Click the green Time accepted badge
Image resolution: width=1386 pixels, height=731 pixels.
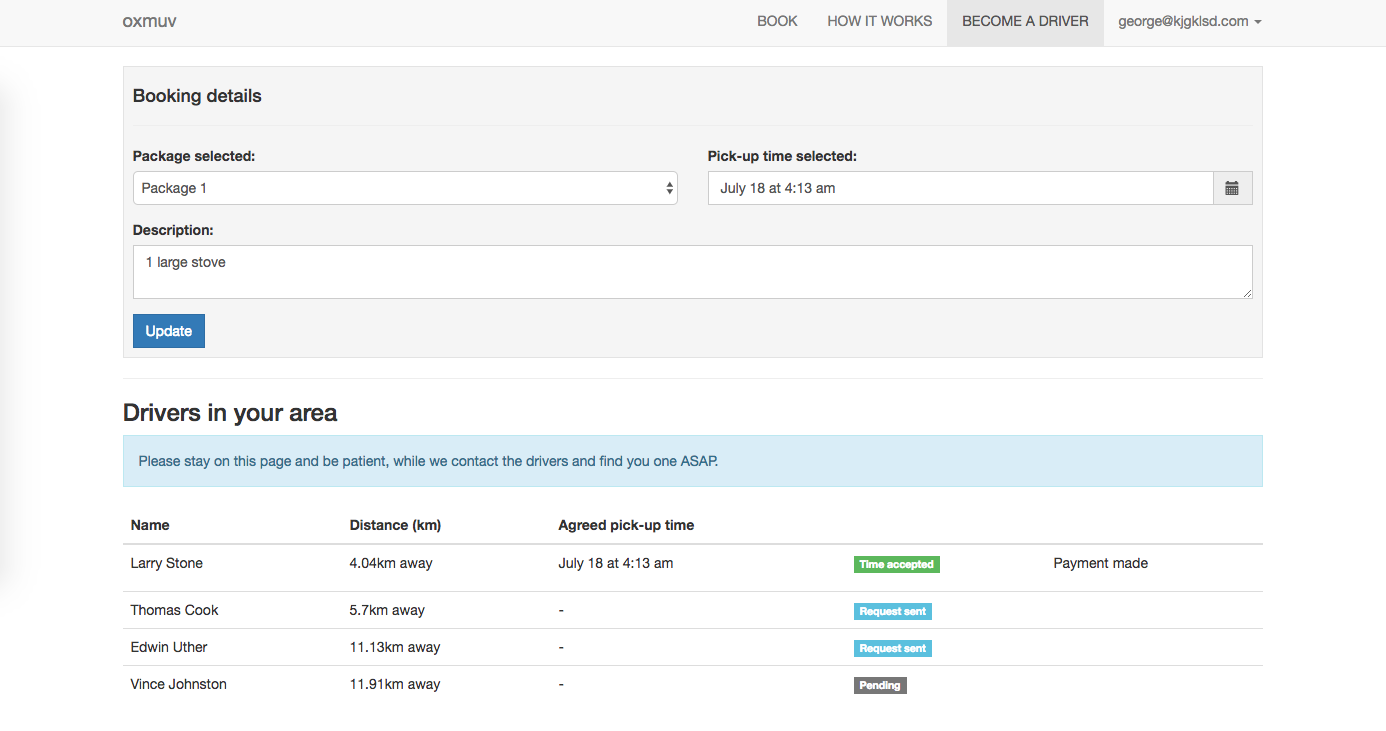[896, 564]
